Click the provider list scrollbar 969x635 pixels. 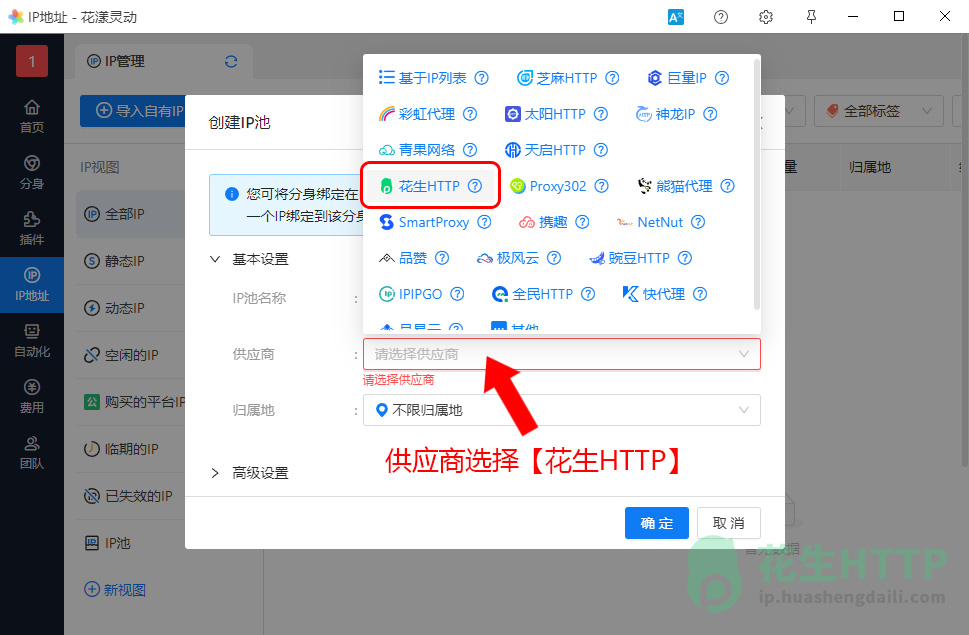pyautogui.click(x=756, y=183)
